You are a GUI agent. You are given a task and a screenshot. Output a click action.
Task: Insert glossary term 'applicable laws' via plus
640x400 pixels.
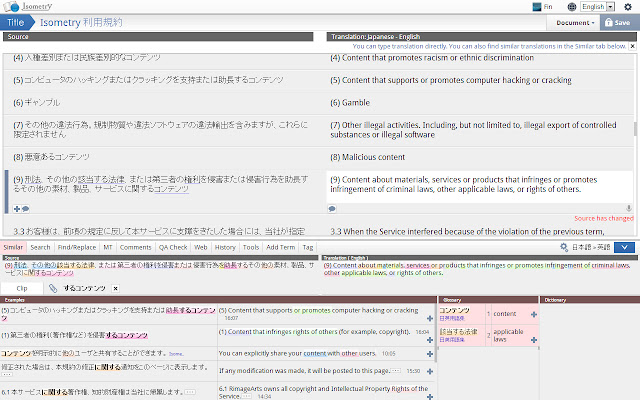534,340
